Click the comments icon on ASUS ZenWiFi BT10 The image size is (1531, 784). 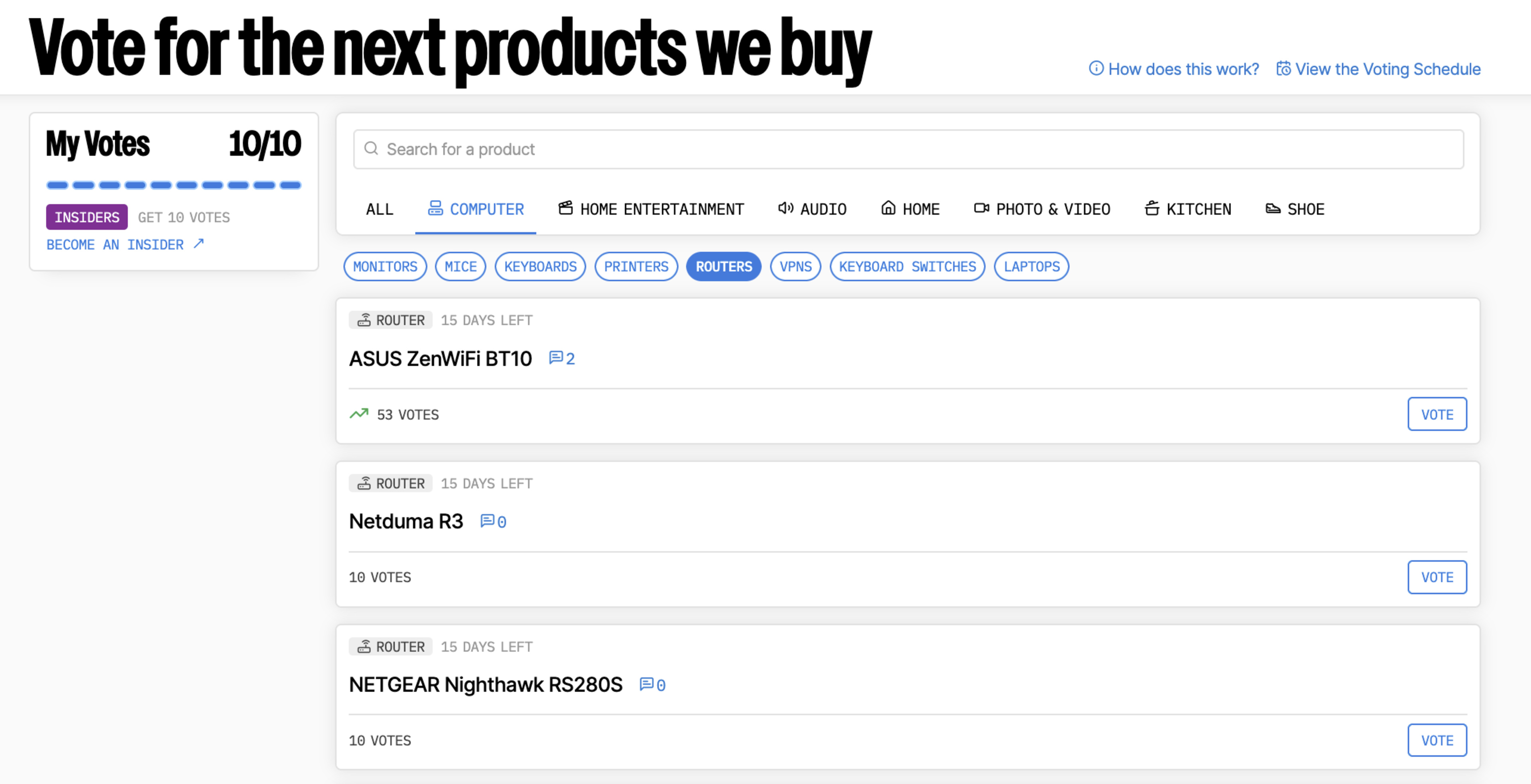(x=556, y=358)
